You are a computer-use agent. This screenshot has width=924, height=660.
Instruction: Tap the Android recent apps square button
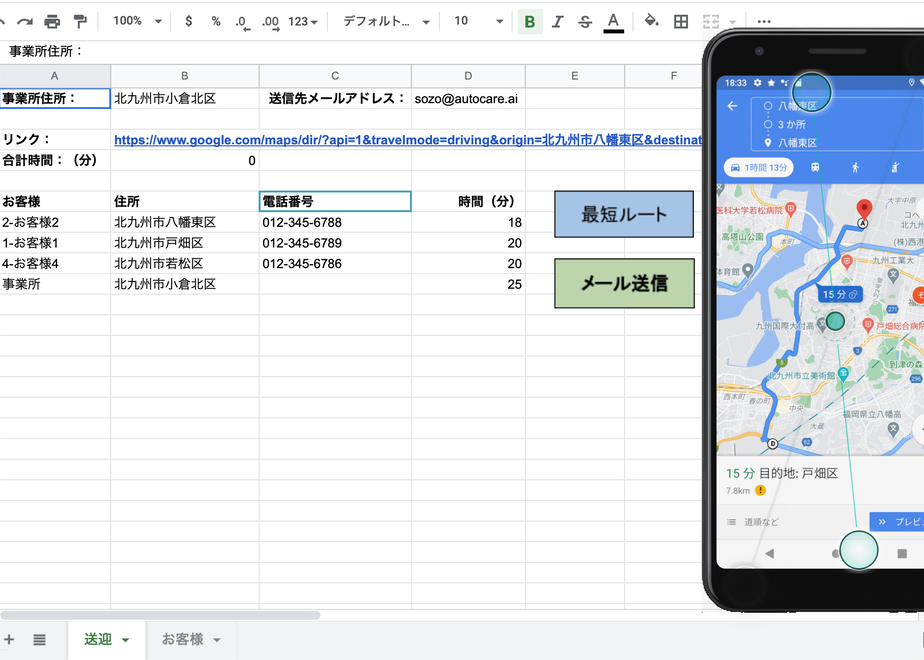[x=902, y=553]
